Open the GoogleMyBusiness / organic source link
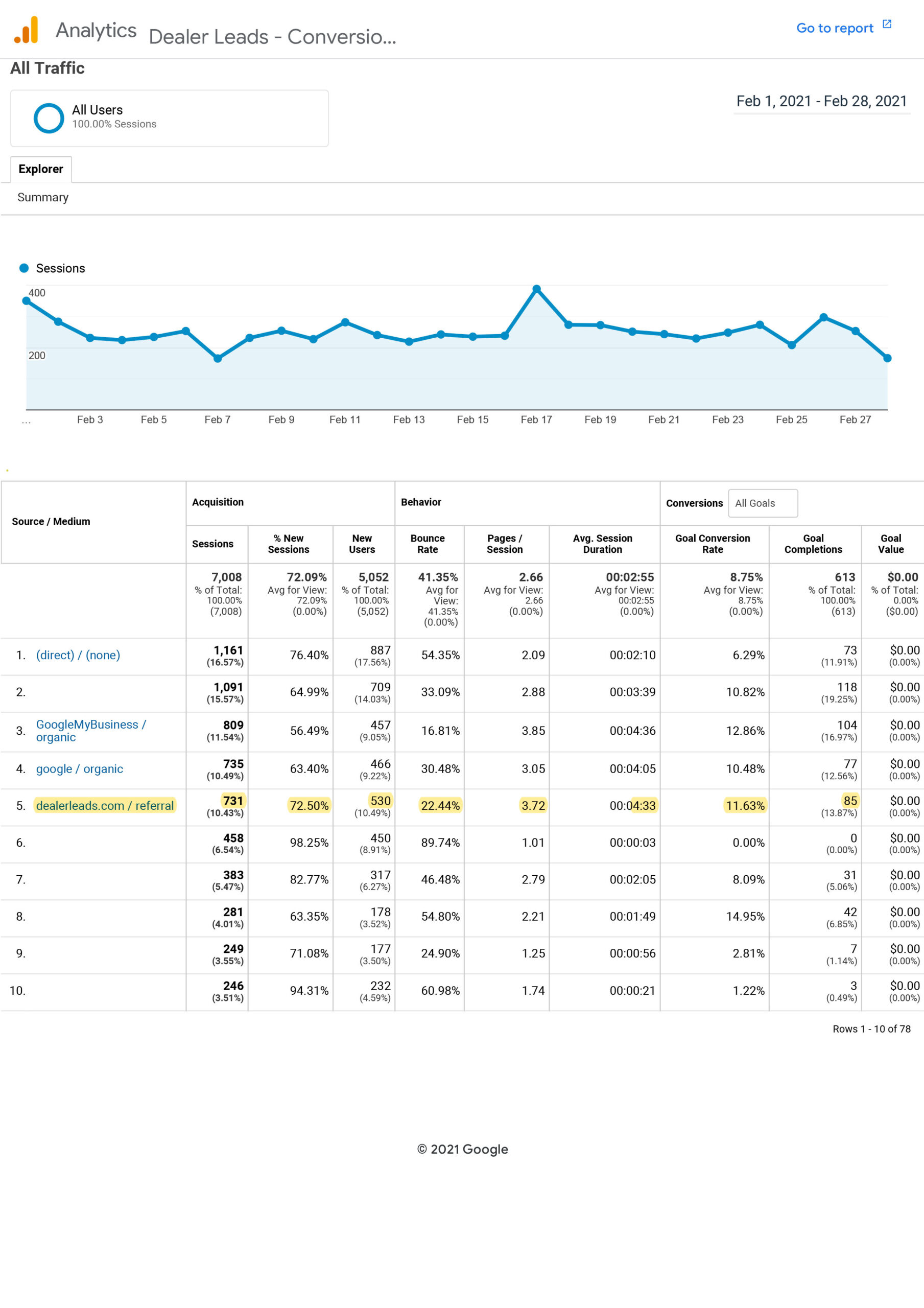 tap(91, 730)
